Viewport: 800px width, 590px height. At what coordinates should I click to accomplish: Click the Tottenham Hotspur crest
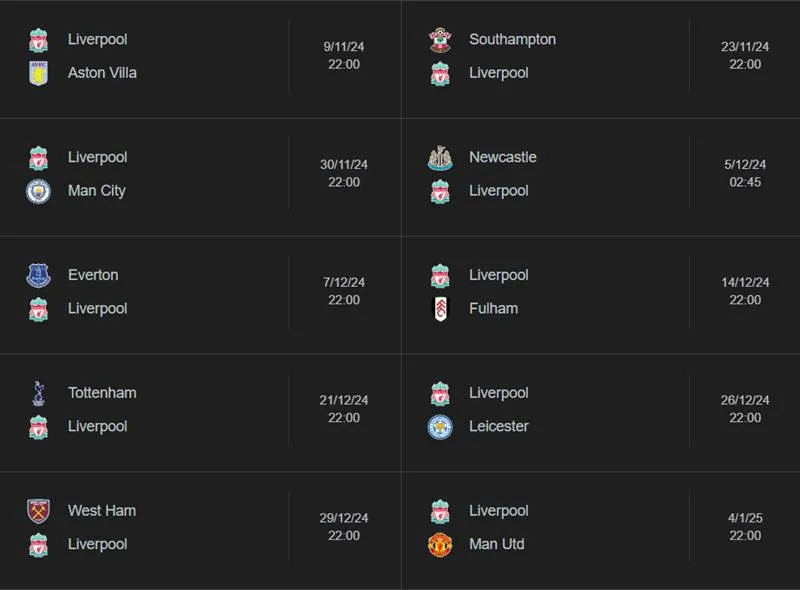(38, 392)
